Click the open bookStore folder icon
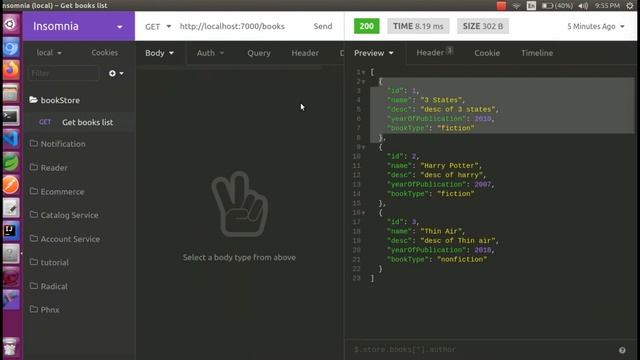640x360 pixels. coord(33,100)
